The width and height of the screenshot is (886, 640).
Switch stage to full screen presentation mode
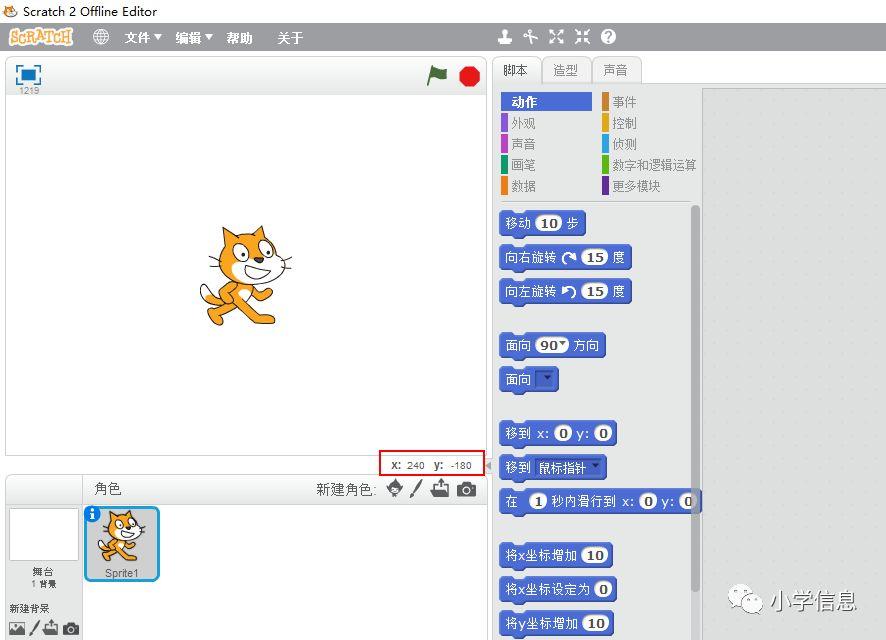coord(28,75)
